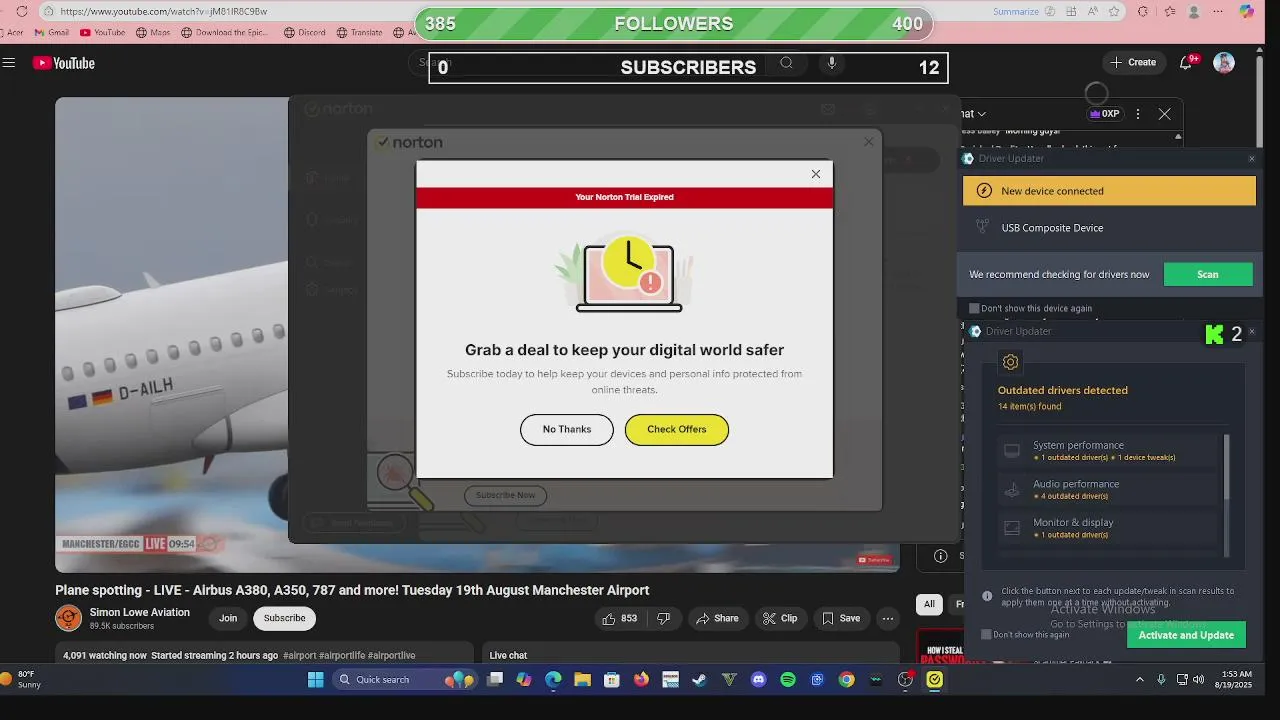Open Edge extensions puzzle icon

[1143, 11]
